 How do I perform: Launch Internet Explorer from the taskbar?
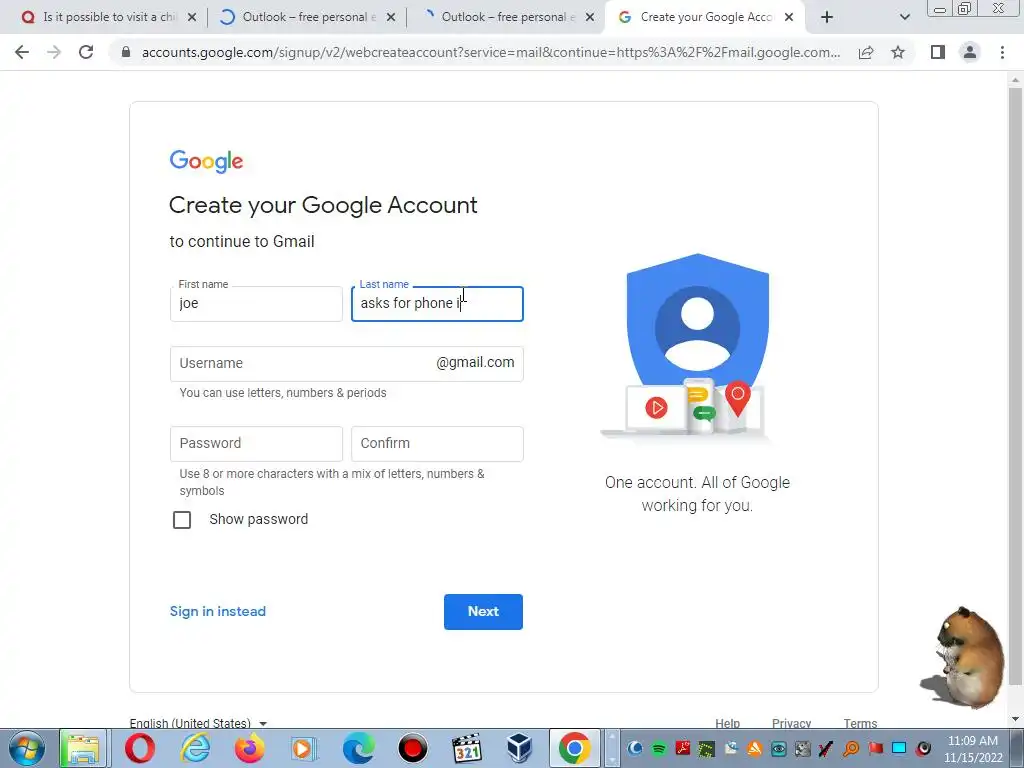coord(195,748)
